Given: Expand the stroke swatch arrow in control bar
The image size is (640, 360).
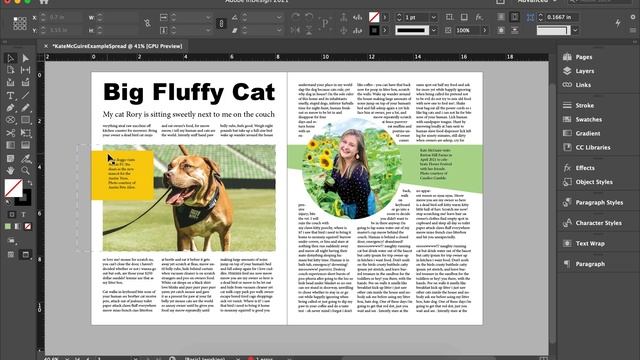Looking at the screenshot, I should [385, 30].
